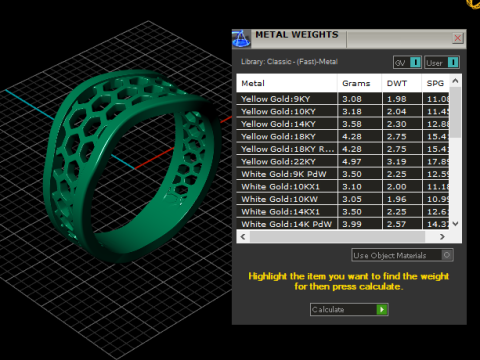Screen dimensions: 480x360
Task: Select the White Gold:9K PdW row
Action: pos(343,174)
